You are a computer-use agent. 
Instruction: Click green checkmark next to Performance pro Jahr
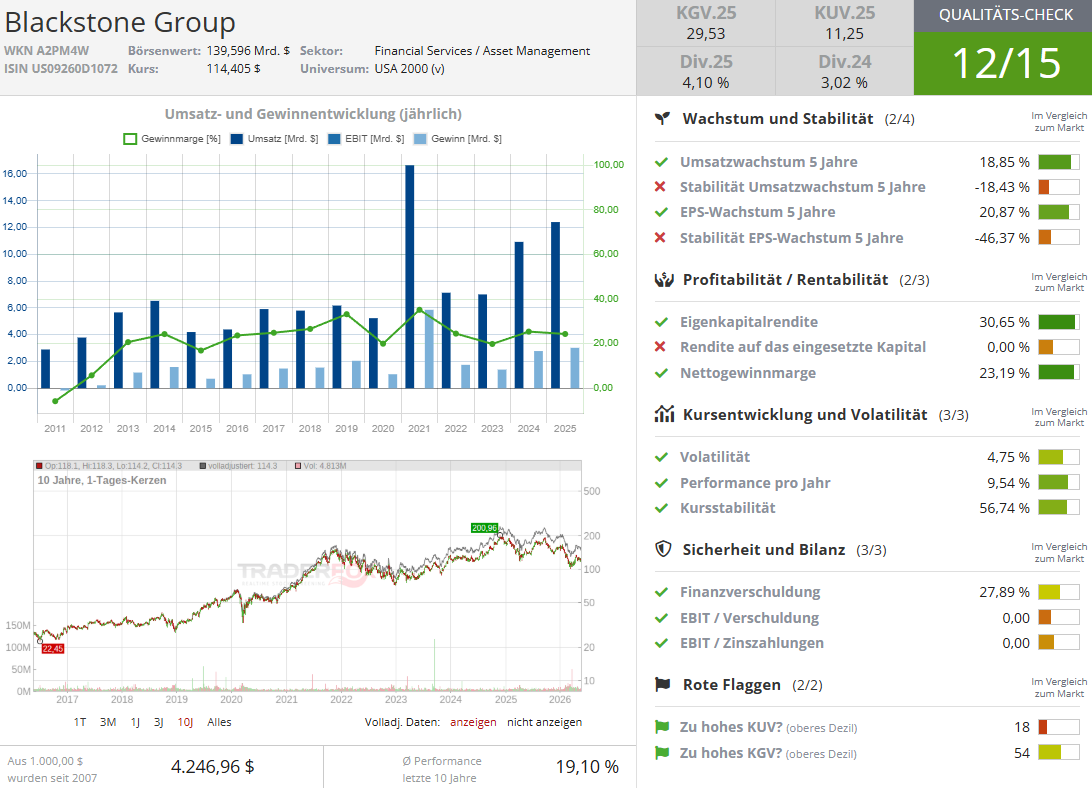click(x=661, y=482)
